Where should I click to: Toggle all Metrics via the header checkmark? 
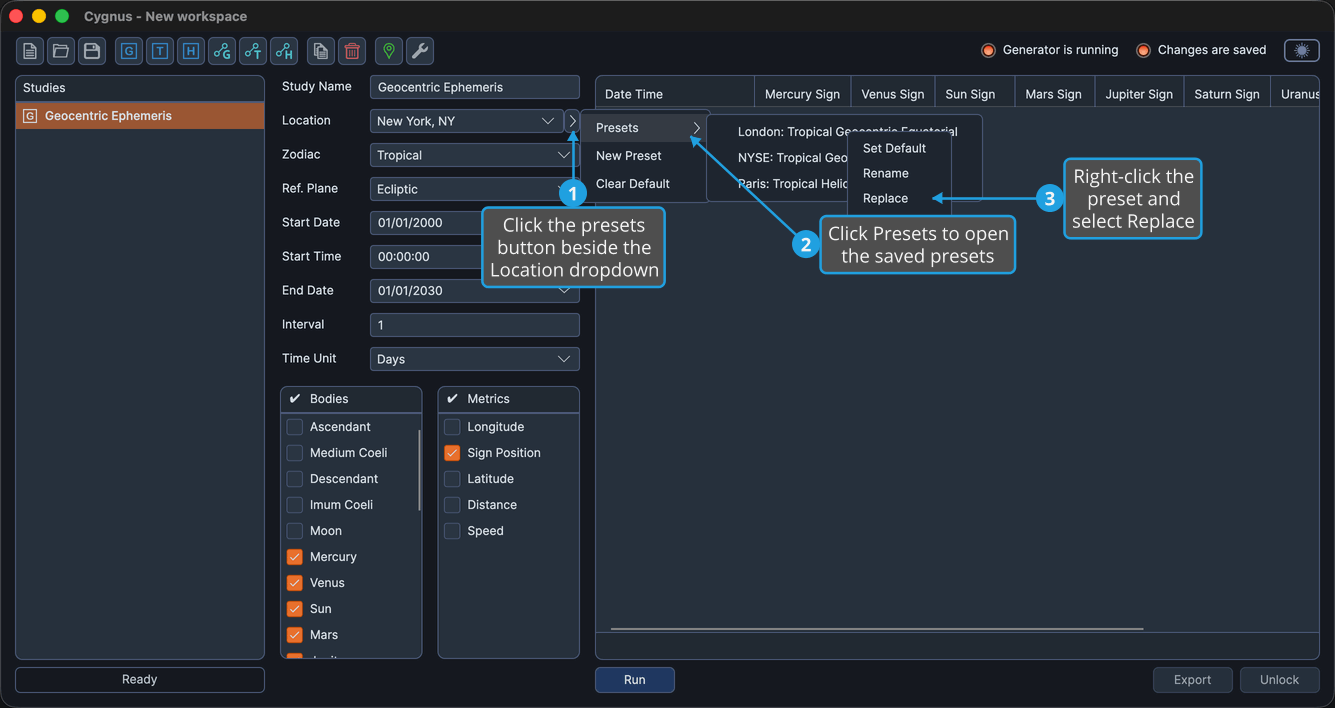(452, 399)
